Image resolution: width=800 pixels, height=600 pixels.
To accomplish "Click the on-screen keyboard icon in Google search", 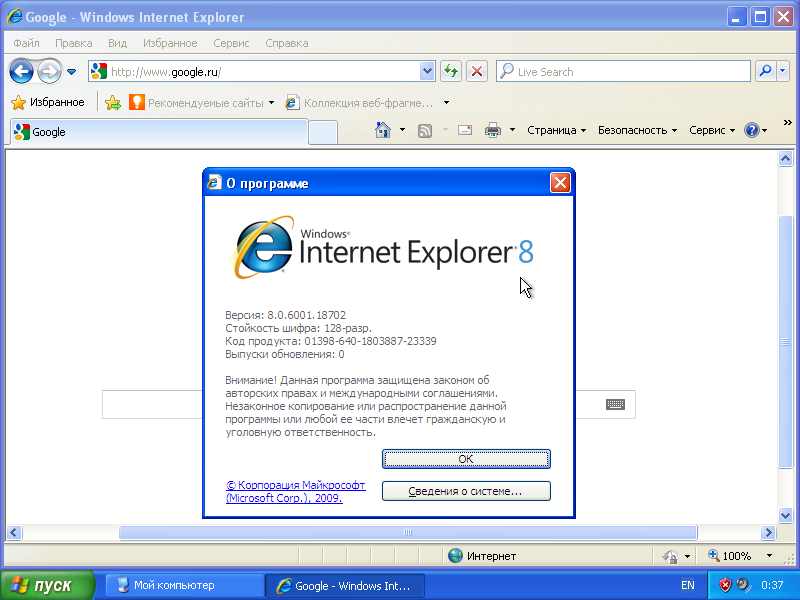I will click(x=615, y=405).
